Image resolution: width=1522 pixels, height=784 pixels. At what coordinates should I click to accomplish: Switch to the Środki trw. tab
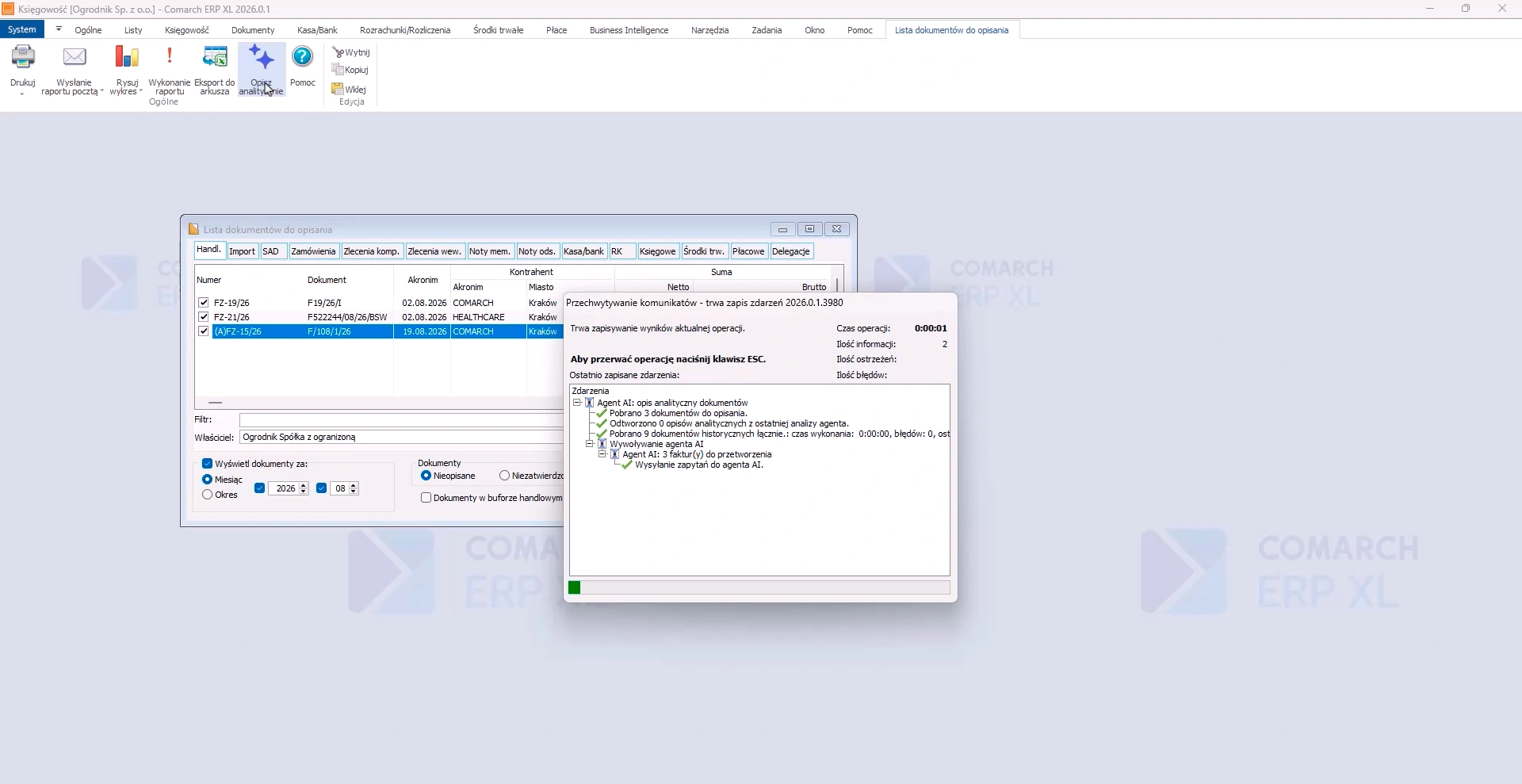tap(704, 251)
